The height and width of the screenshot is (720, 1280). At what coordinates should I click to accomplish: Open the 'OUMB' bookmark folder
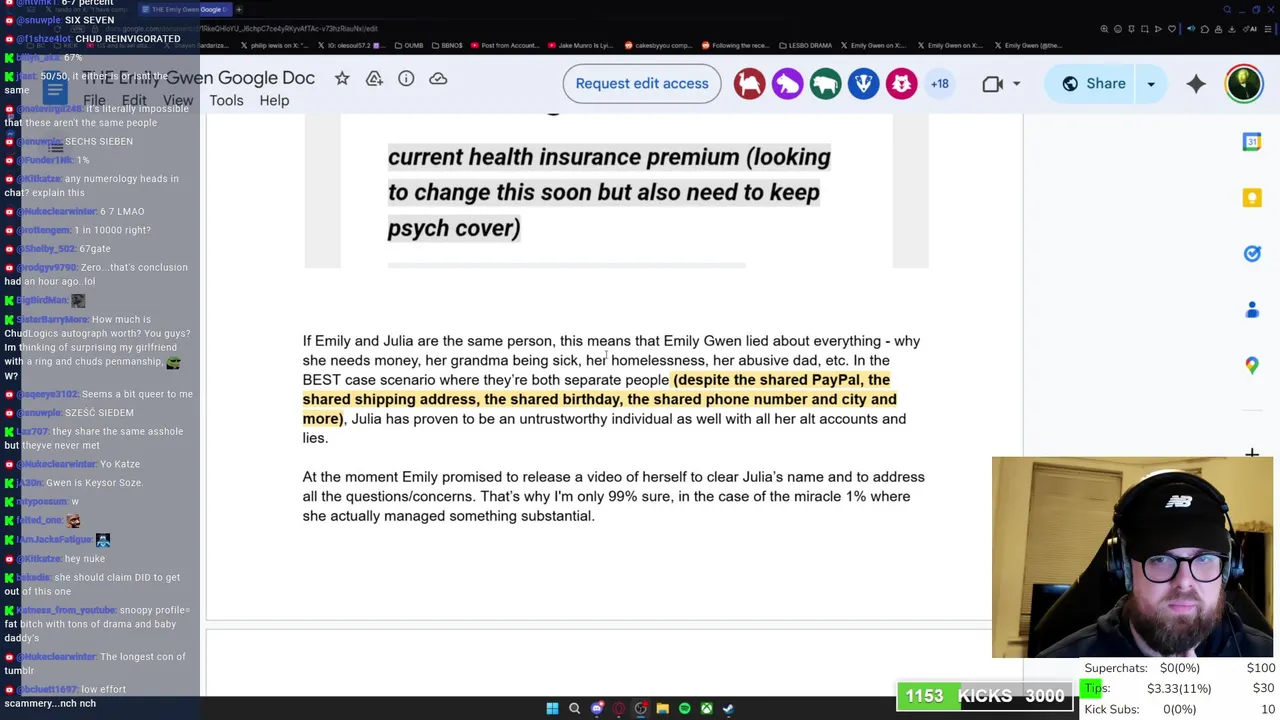410,45
